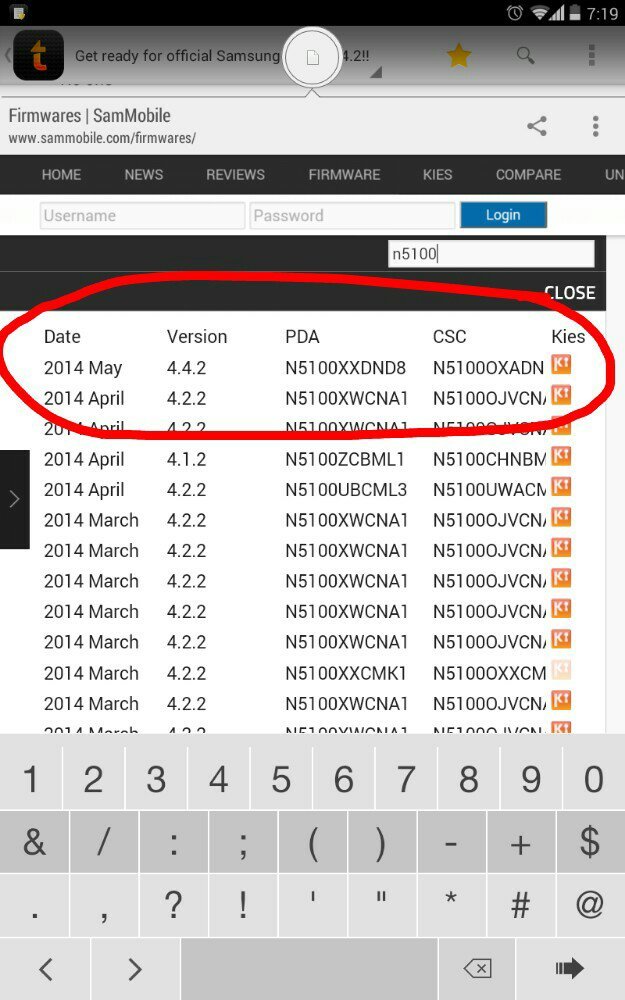Click the blue Login button

503,215
